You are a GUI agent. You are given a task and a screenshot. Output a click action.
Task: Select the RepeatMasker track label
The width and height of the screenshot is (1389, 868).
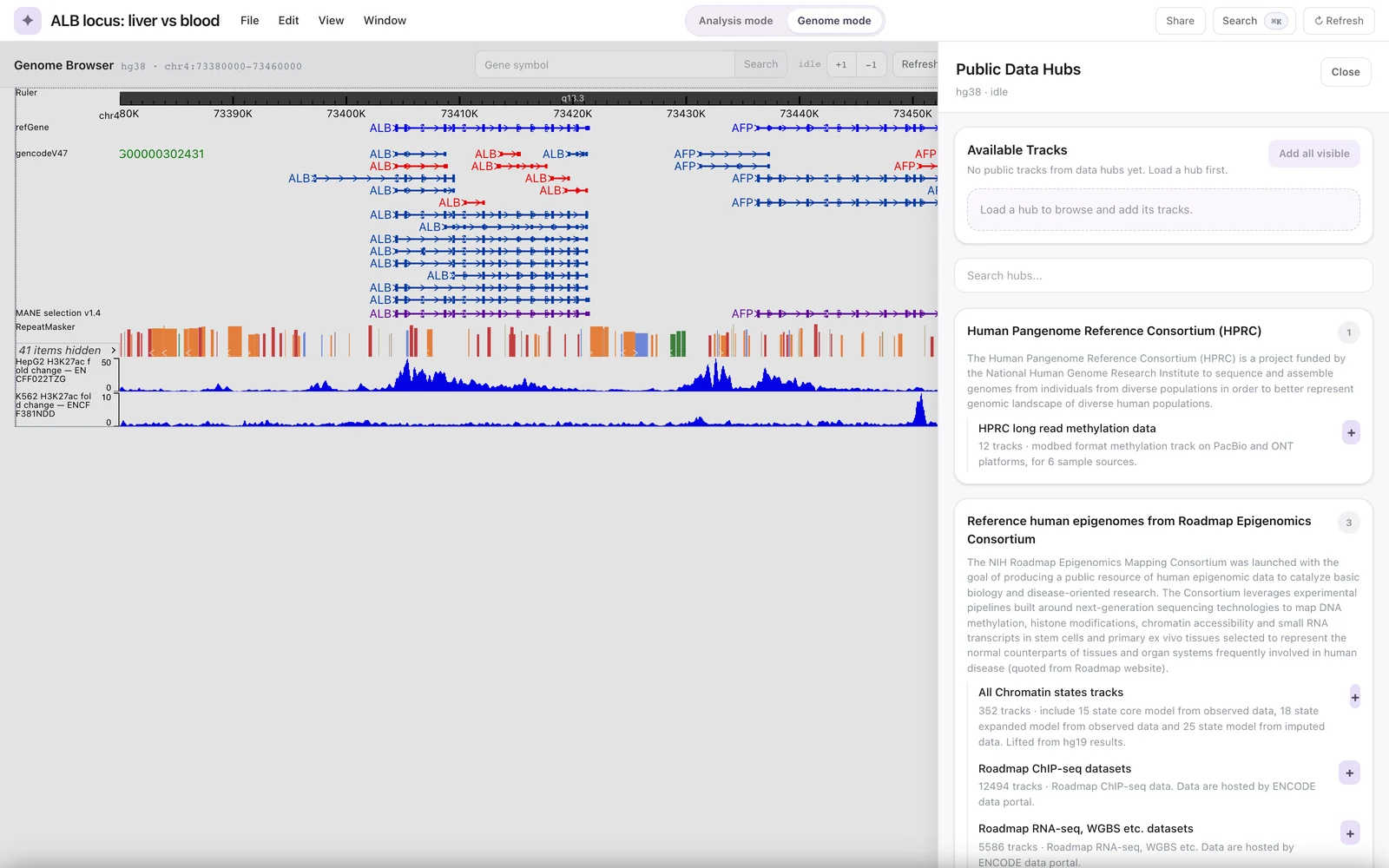click(x=45, y=326)
